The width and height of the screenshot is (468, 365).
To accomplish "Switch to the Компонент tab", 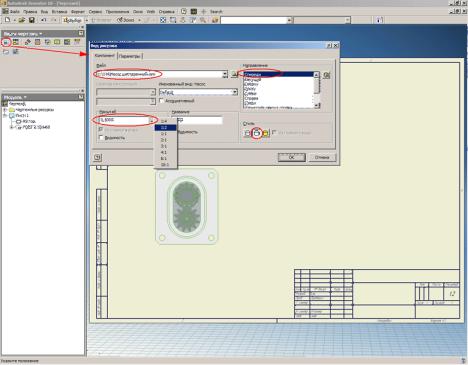I will tap(105, 56).
